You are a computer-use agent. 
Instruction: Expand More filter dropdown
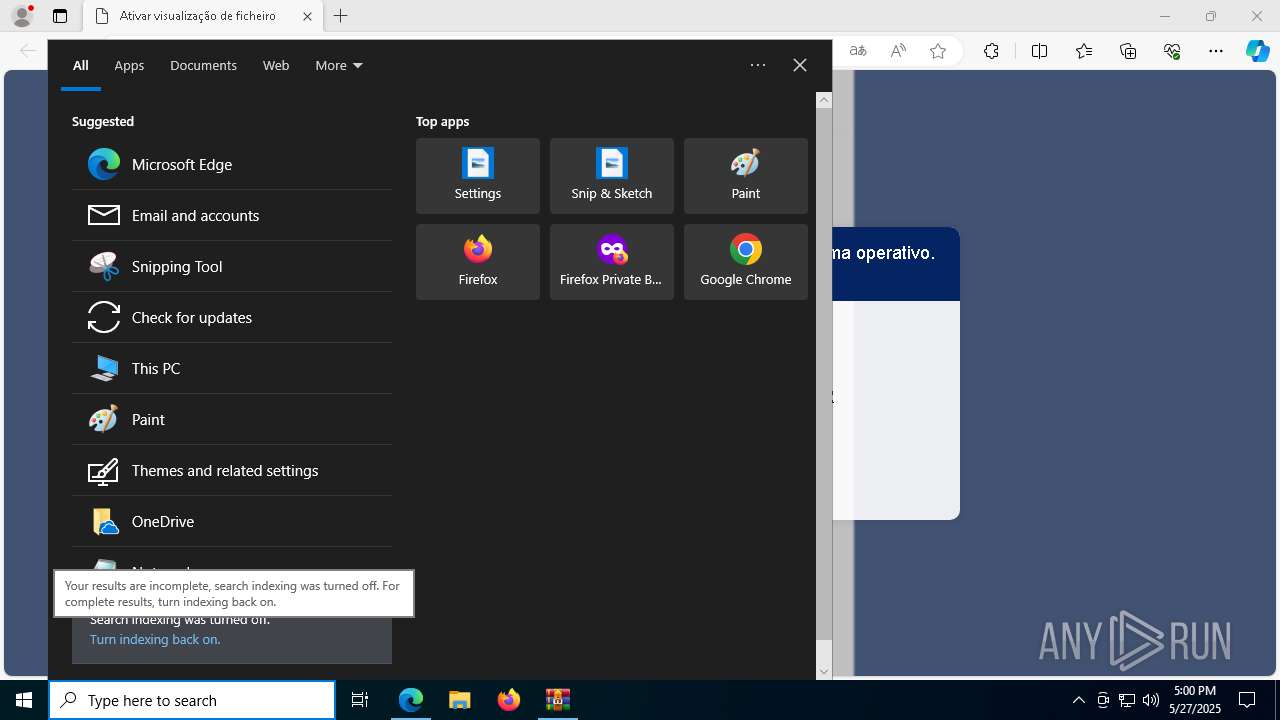339,65
